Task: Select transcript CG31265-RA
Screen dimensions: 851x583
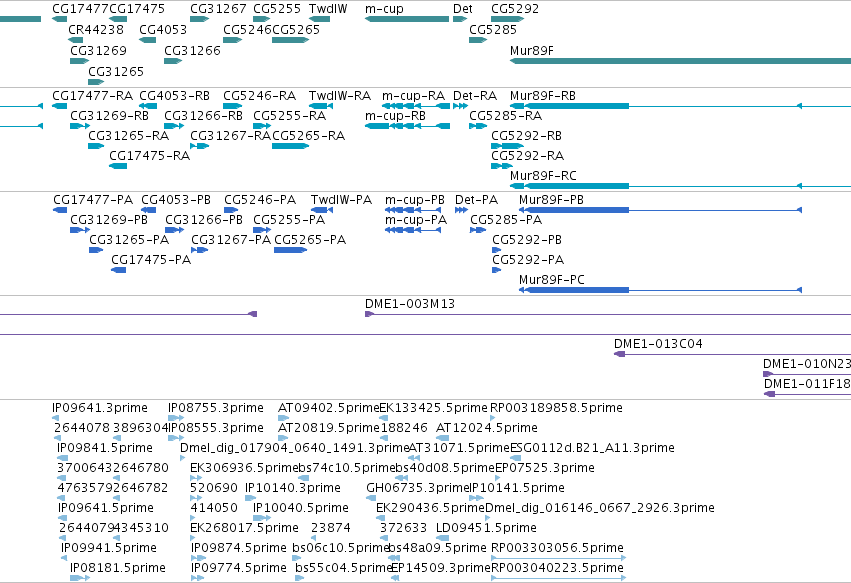Action: pos(129,135)
